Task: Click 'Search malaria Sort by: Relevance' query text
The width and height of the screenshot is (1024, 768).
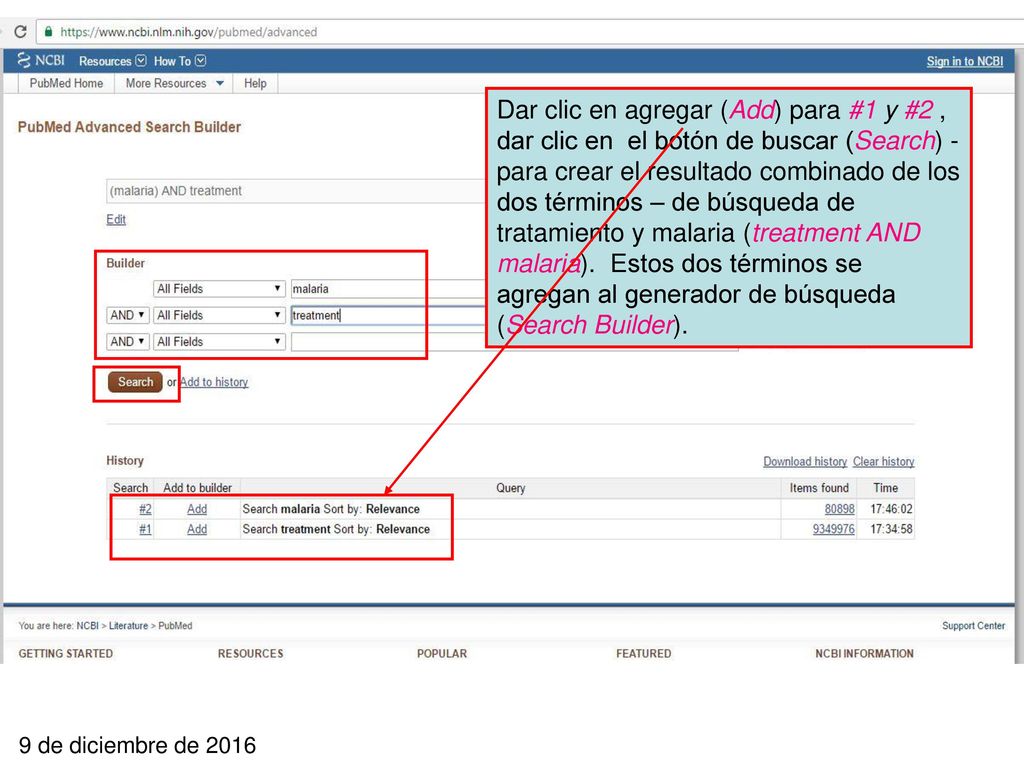Action: 331,509
